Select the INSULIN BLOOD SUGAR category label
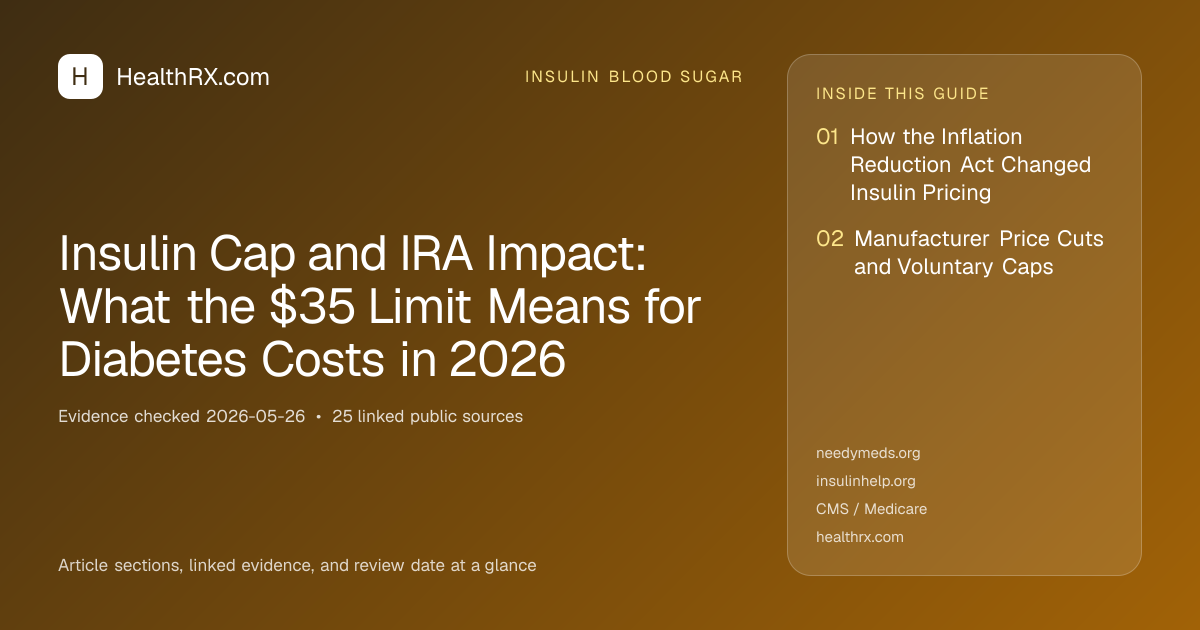The height and width of the screenshot is (630, 1200). pos(634,77)
